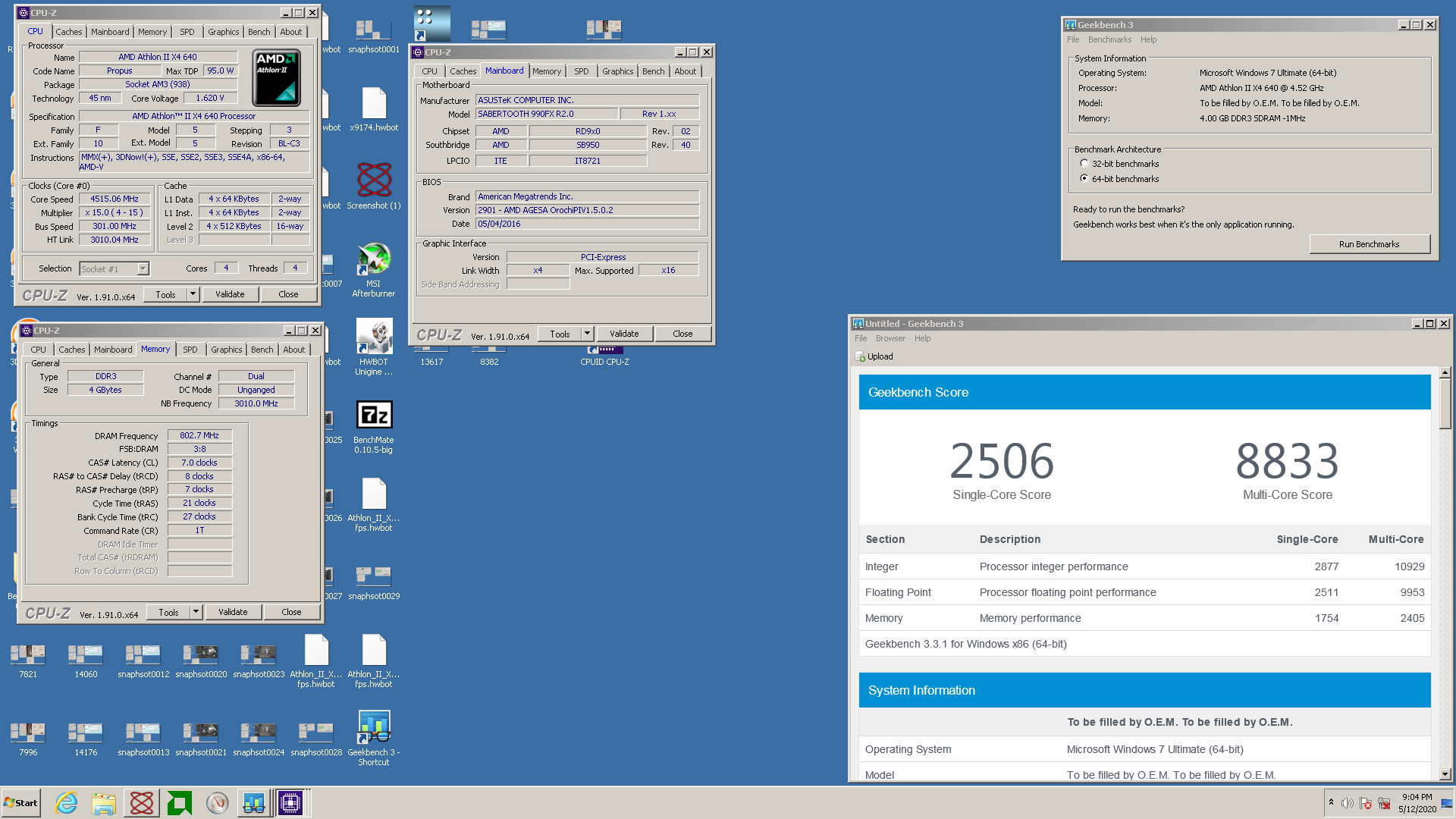
Task: Click scrollbar down arrow in Geekbench results
Action: pyautogui.click(x=1445, y=774)
